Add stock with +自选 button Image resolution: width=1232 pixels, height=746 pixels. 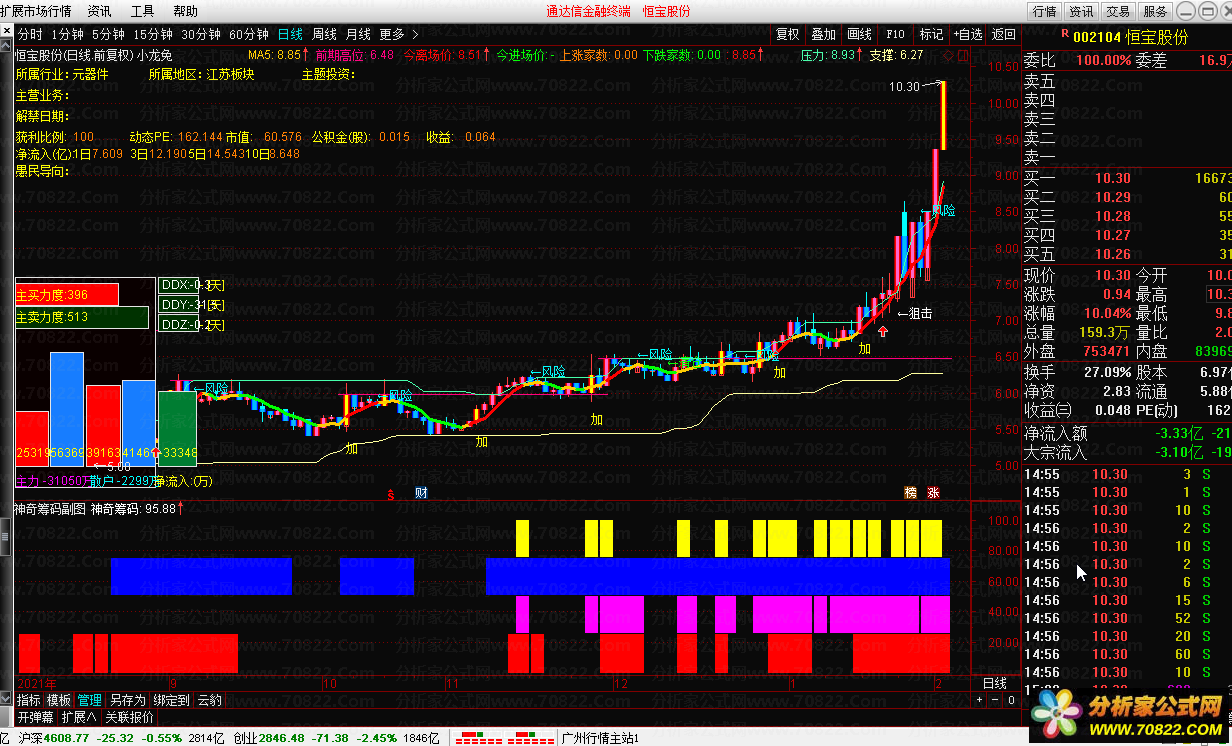tap(967, 34)
